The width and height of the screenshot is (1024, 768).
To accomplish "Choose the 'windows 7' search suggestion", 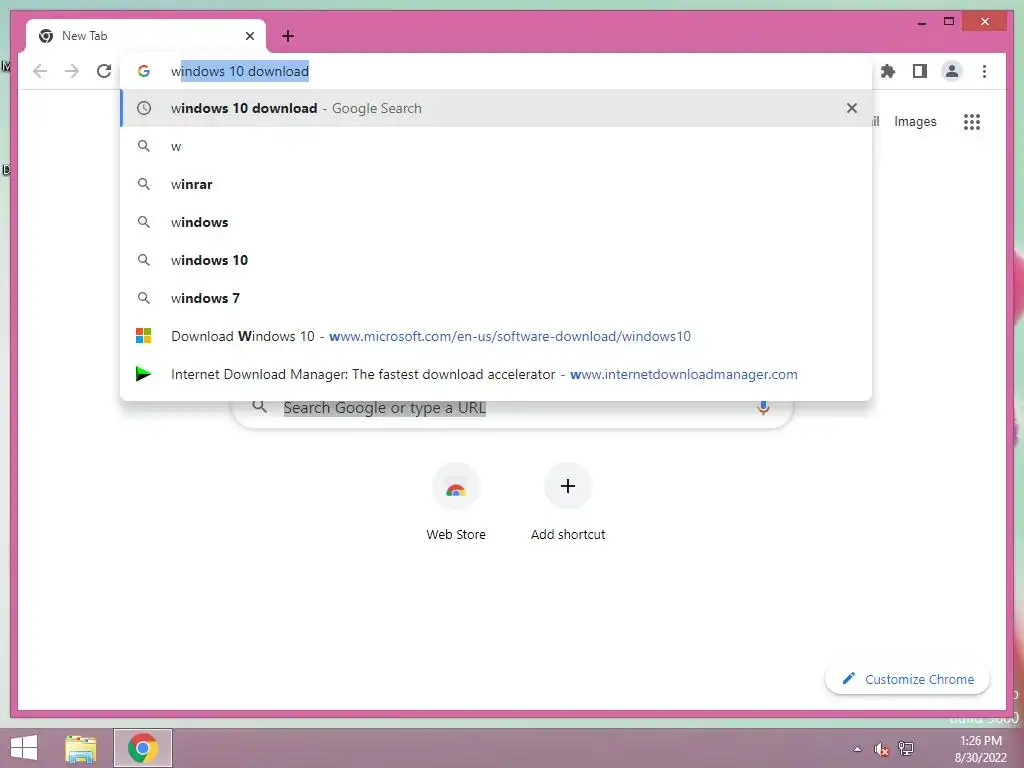I will pyautogui.click(x=496, y=298).
